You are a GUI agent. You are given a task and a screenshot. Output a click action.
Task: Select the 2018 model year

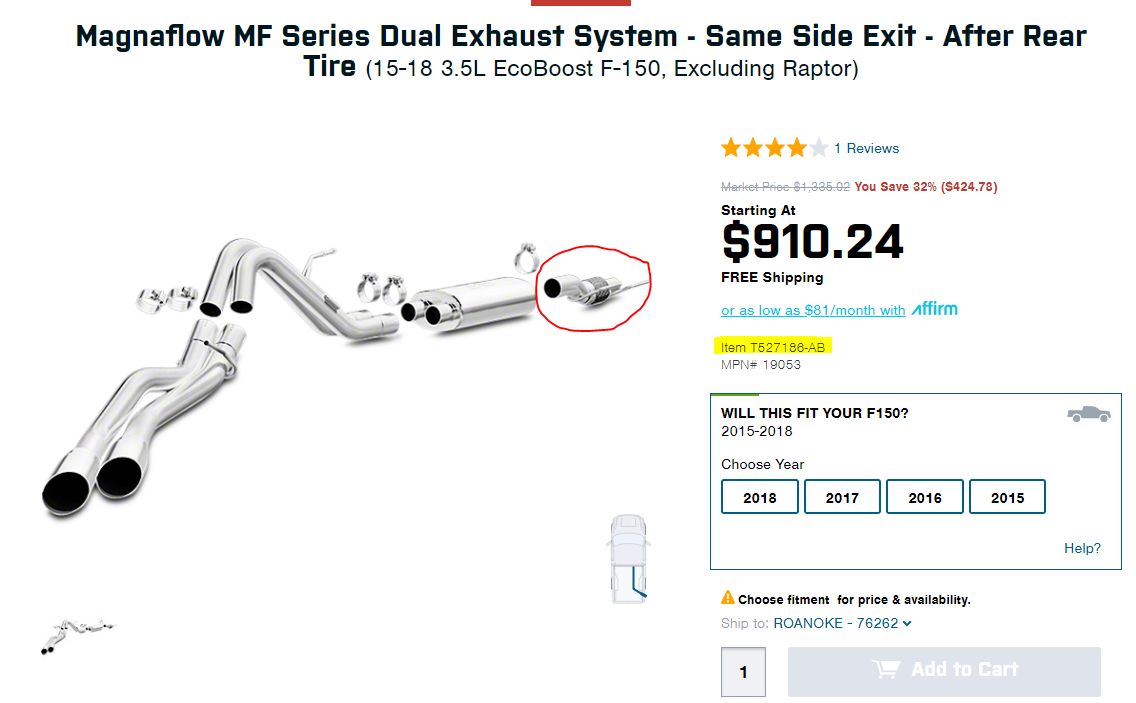[759, 496]
